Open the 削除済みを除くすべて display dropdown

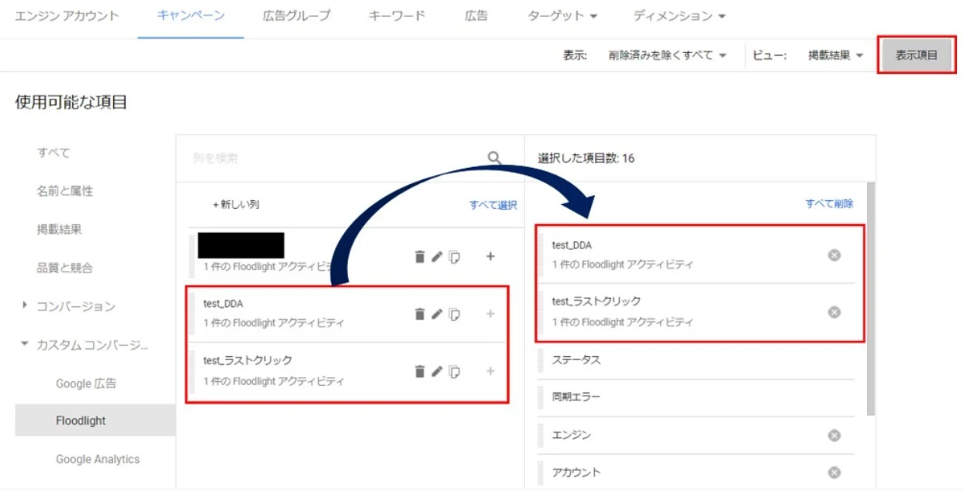[667, 56]
